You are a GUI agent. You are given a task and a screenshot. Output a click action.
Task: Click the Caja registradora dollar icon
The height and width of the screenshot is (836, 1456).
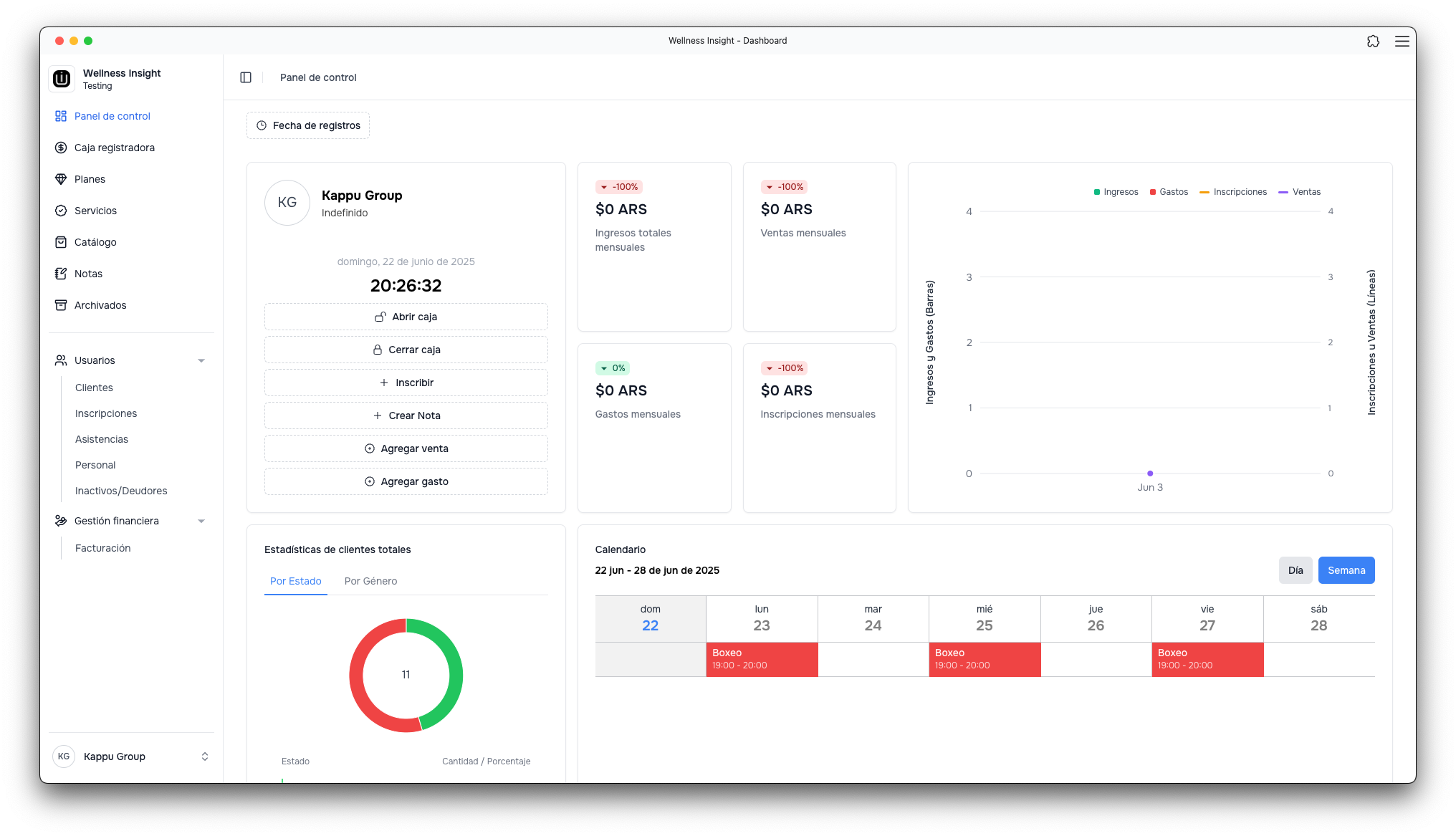(61, 148)
